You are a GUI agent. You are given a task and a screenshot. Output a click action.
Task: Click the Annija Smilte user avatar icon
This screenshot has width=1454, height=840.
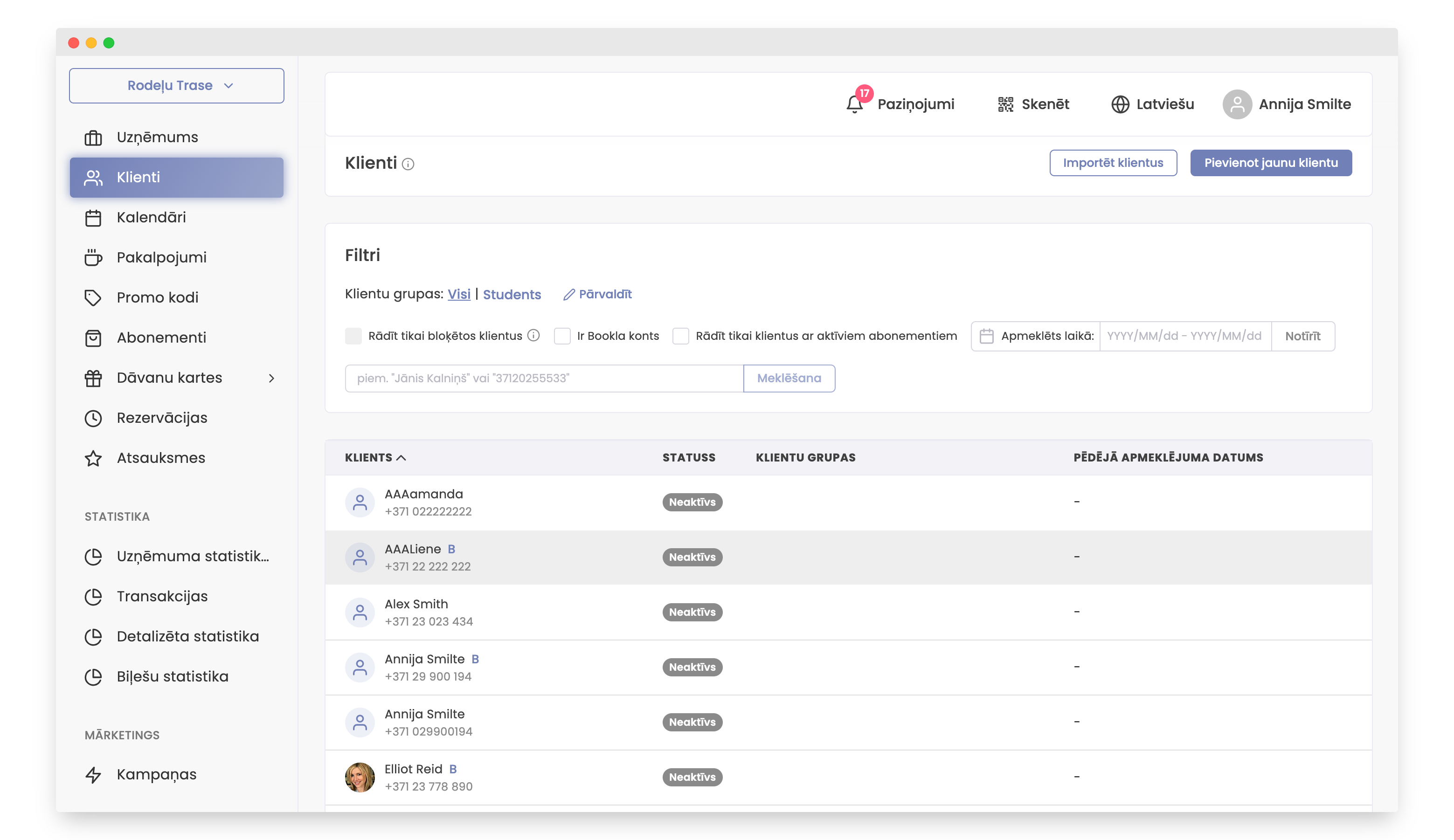(x=1237, y=104)
